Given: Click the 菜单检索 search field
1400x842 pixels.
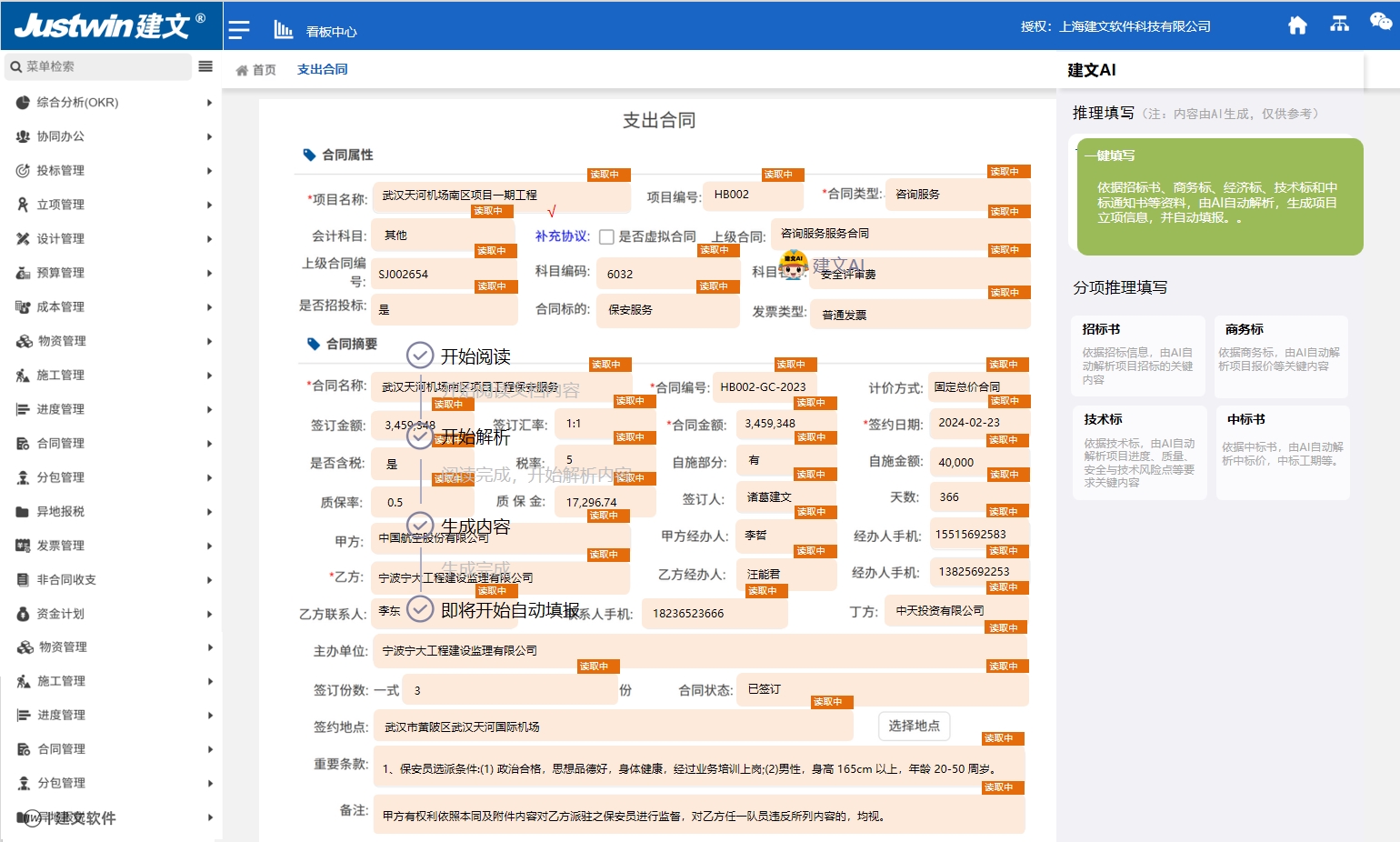Looking at the screenshot, I should pyautogui.click(x=100, y=66).
